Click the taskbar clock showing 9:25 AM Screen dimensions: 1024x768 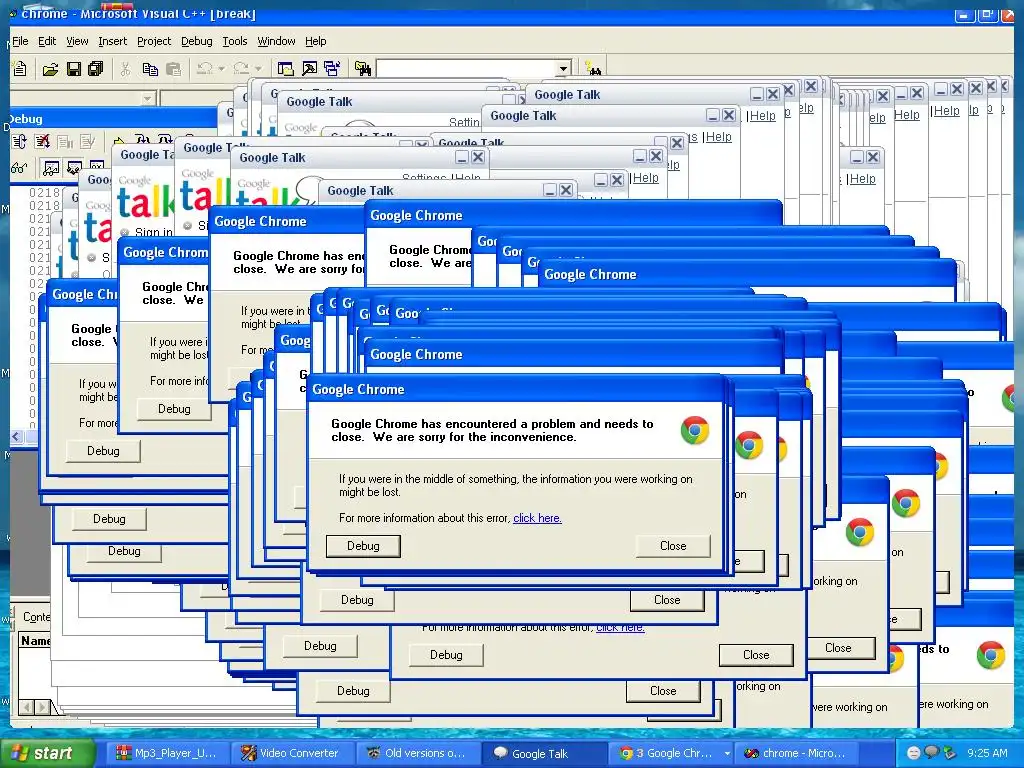click(987, 753)
